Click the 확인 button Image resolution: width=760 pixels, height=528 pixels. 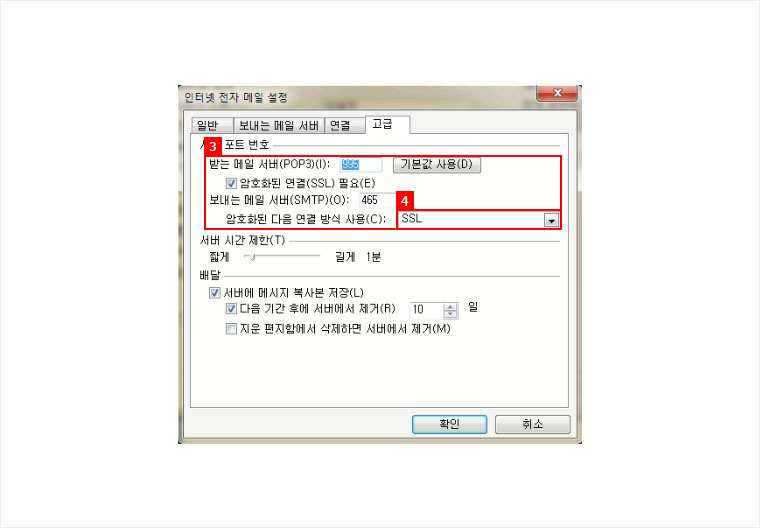tap(449, 424)
